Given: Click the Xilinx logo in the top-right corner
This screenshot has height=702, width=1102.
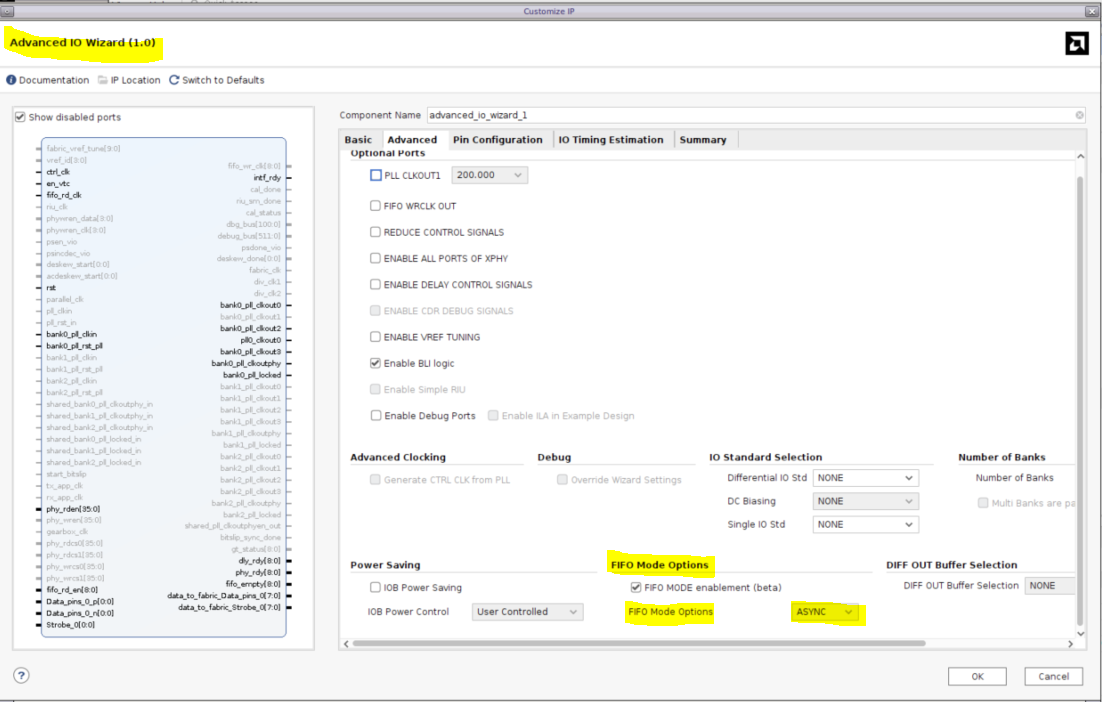Looking at the screenshot, I should tap(1077, 44).
